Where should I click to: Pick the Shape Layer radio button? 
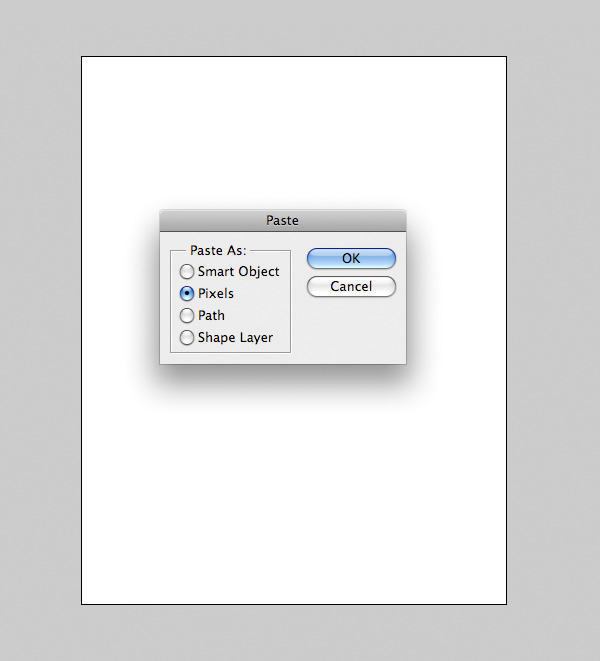[187, 338]
